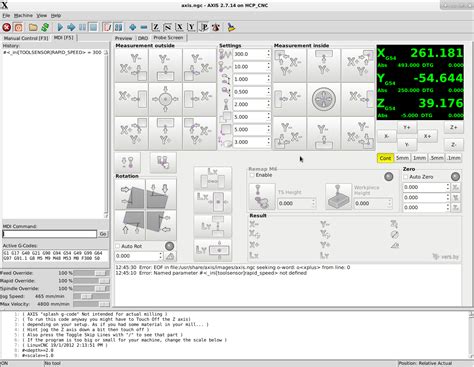The height and width of the screenshot is (367, 474).
Task: Step through program with step icon
Action: point(71,27)
